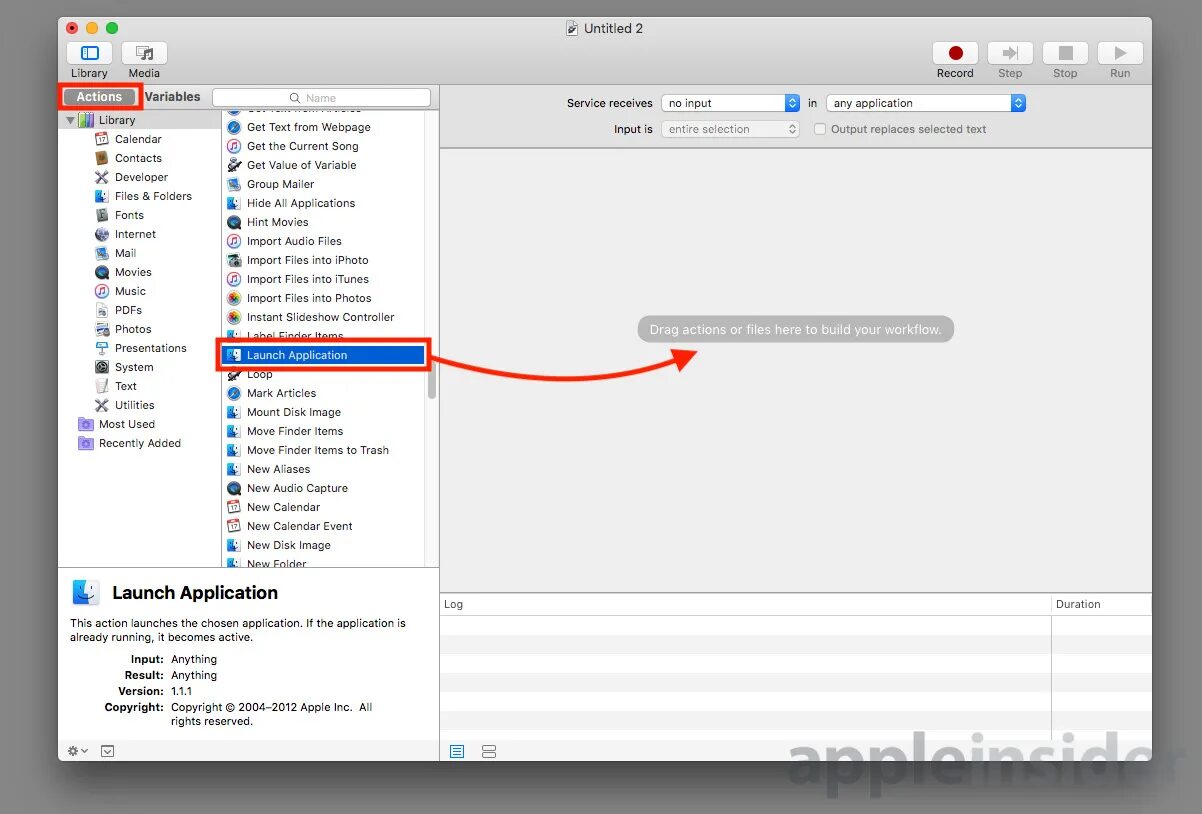Open the Most Used smart group
1202x814 pixels.
(x=126, y=424)
